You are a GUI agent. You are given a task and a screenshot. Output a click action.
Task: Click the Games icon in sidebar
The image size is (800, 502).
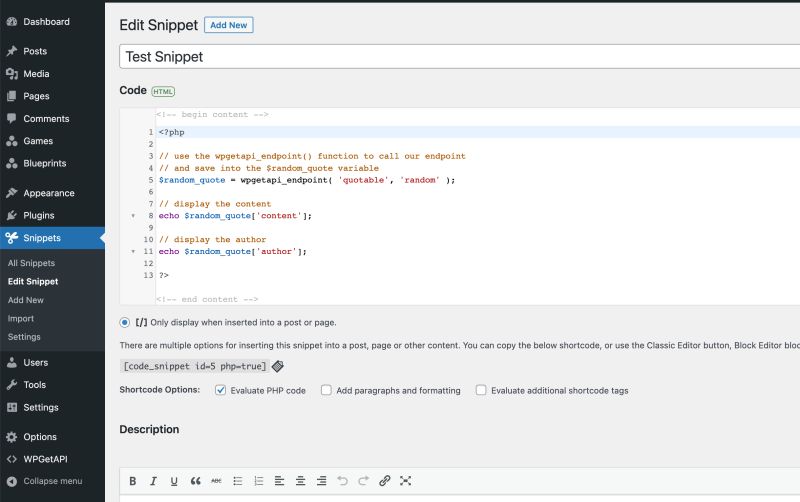tap(12, 141)
